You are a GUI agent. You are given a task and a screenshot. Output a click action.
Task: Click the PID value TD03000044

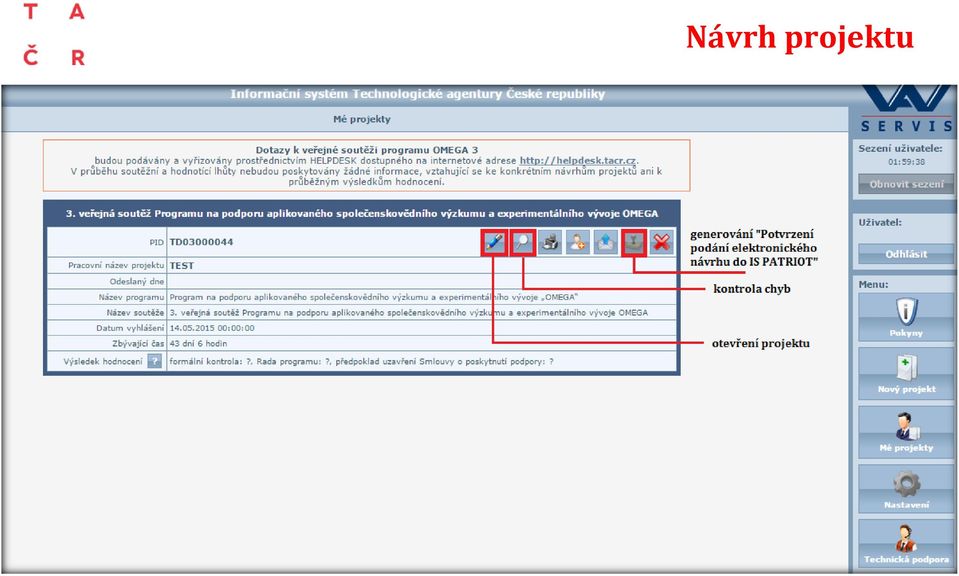click(x=201, y=242)
